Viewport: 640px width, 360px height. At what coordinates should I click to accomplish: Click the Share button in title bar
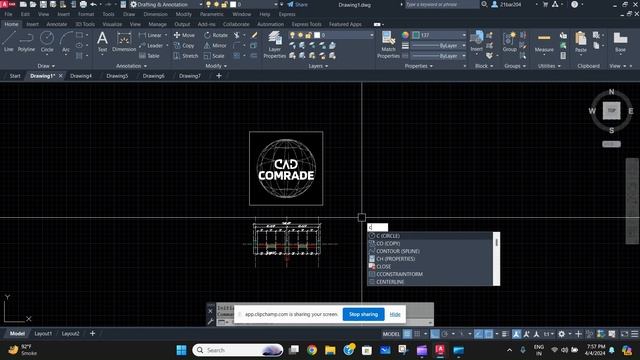[298, 4]
